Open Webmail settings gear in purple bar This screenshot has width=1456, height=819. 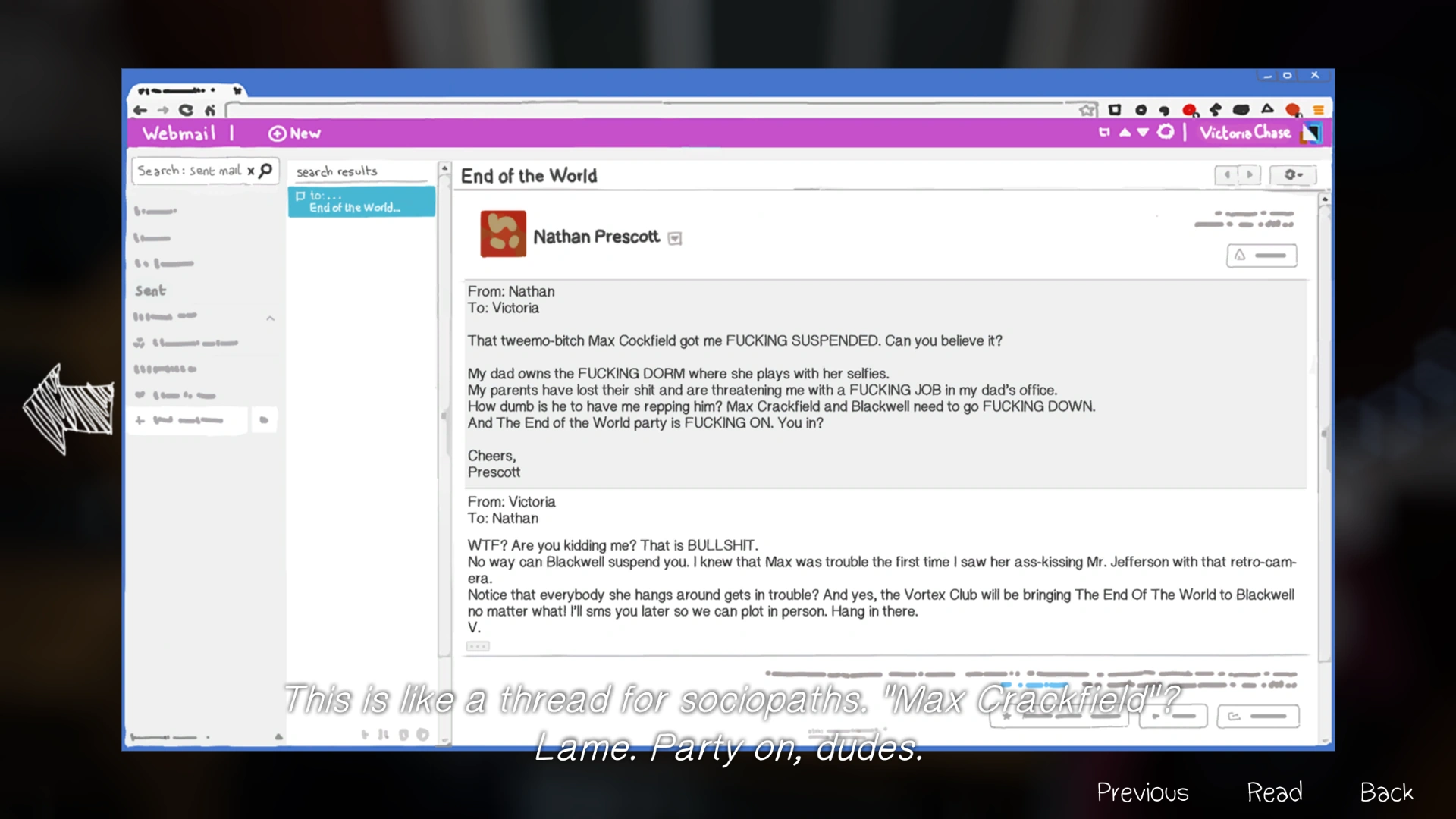coord(1166,133)
